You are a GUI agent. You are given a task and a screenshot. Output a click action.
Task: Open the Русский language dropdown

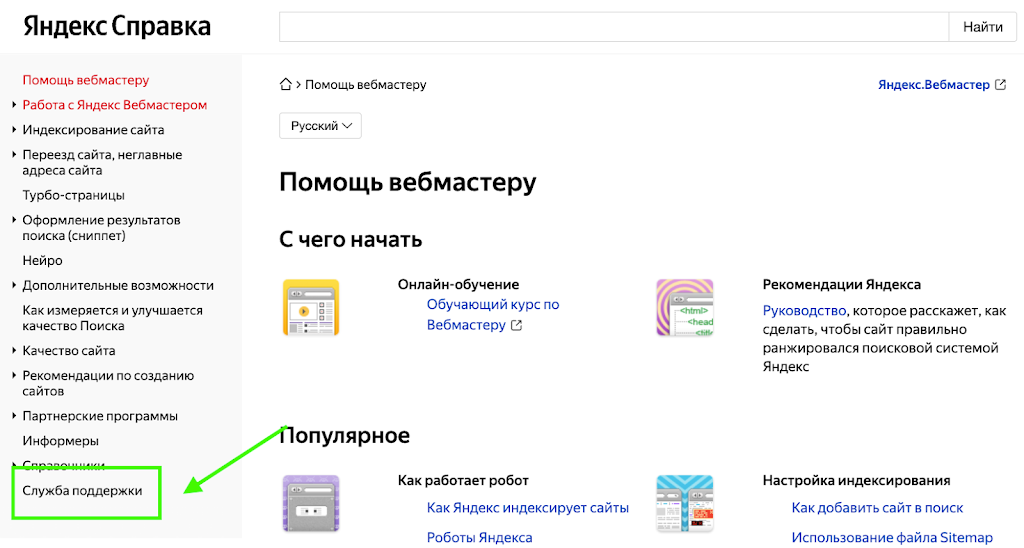[320, 126]
